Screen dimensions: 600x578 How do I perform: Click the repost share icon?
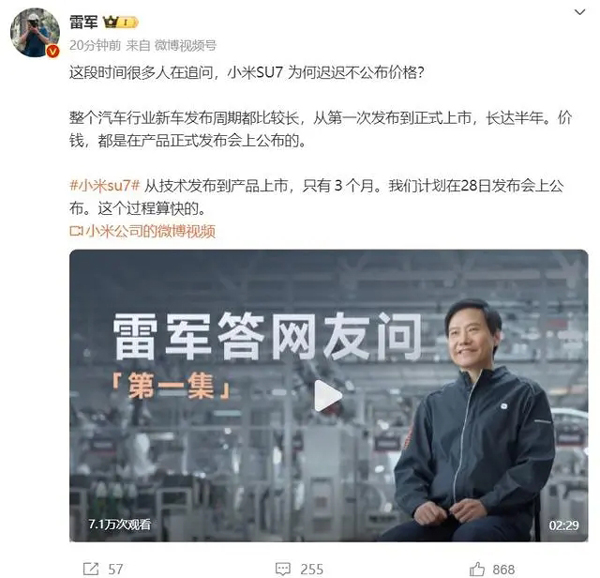(x=91, y=569)
